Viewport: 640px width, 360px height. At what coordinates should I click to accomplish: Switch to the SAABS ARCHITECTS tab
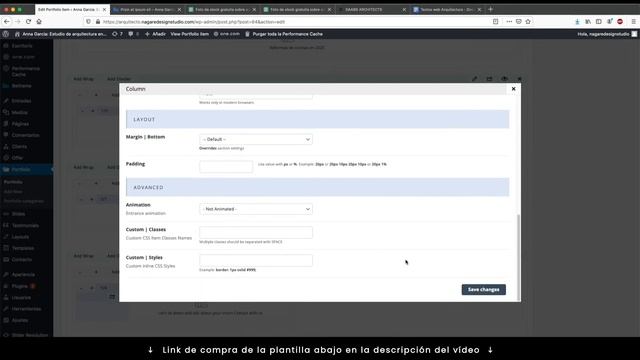372,9
